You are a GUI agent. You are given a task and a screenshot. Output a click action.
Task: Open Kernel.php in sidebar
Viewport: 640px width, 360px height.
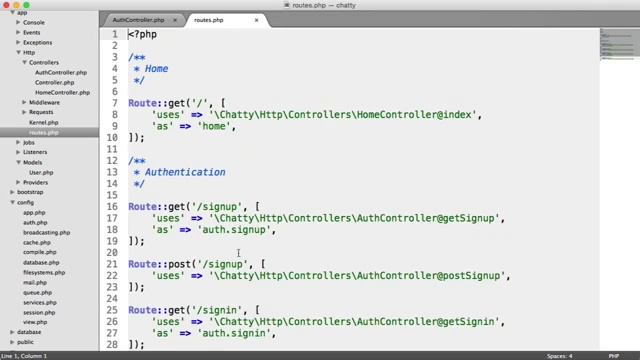pyautogui.click(x=44, y=122)
